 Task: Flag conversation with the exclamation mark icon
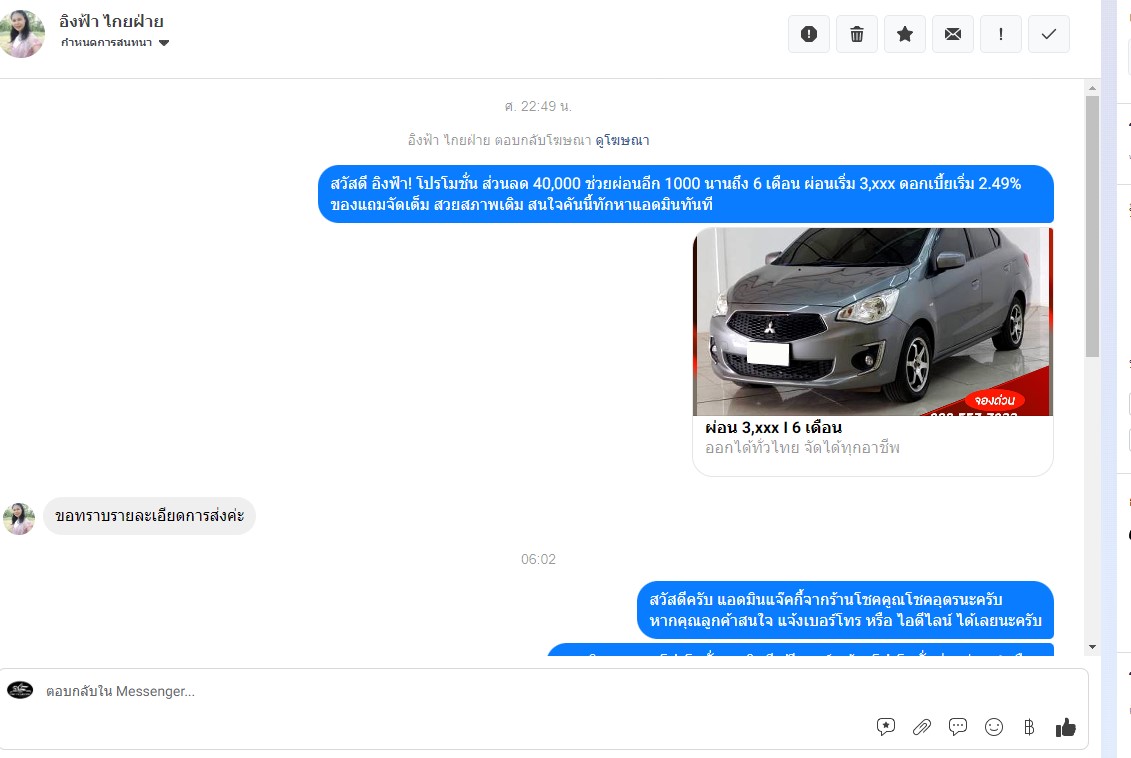[x=1000, y=34]
